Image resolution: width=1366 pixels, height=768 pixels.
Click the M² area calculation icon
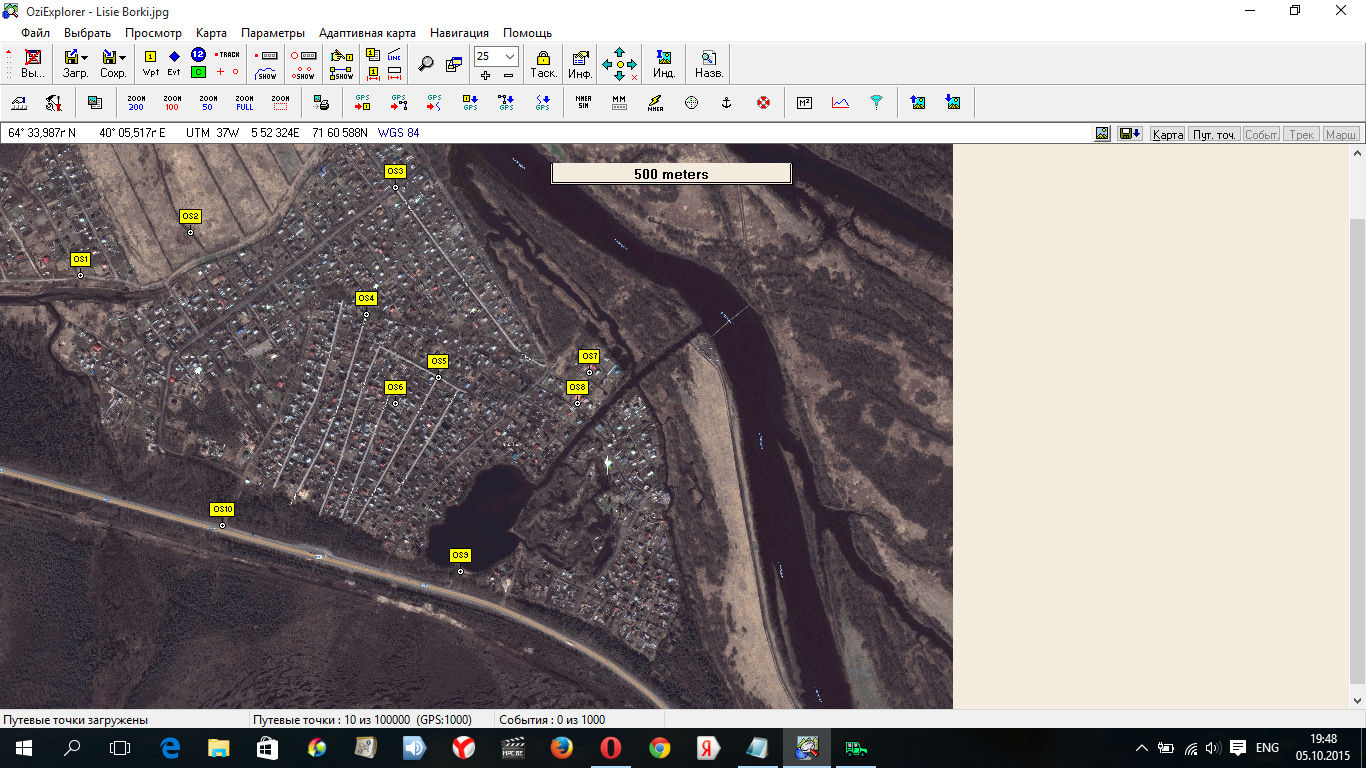(x=804, y=102)
